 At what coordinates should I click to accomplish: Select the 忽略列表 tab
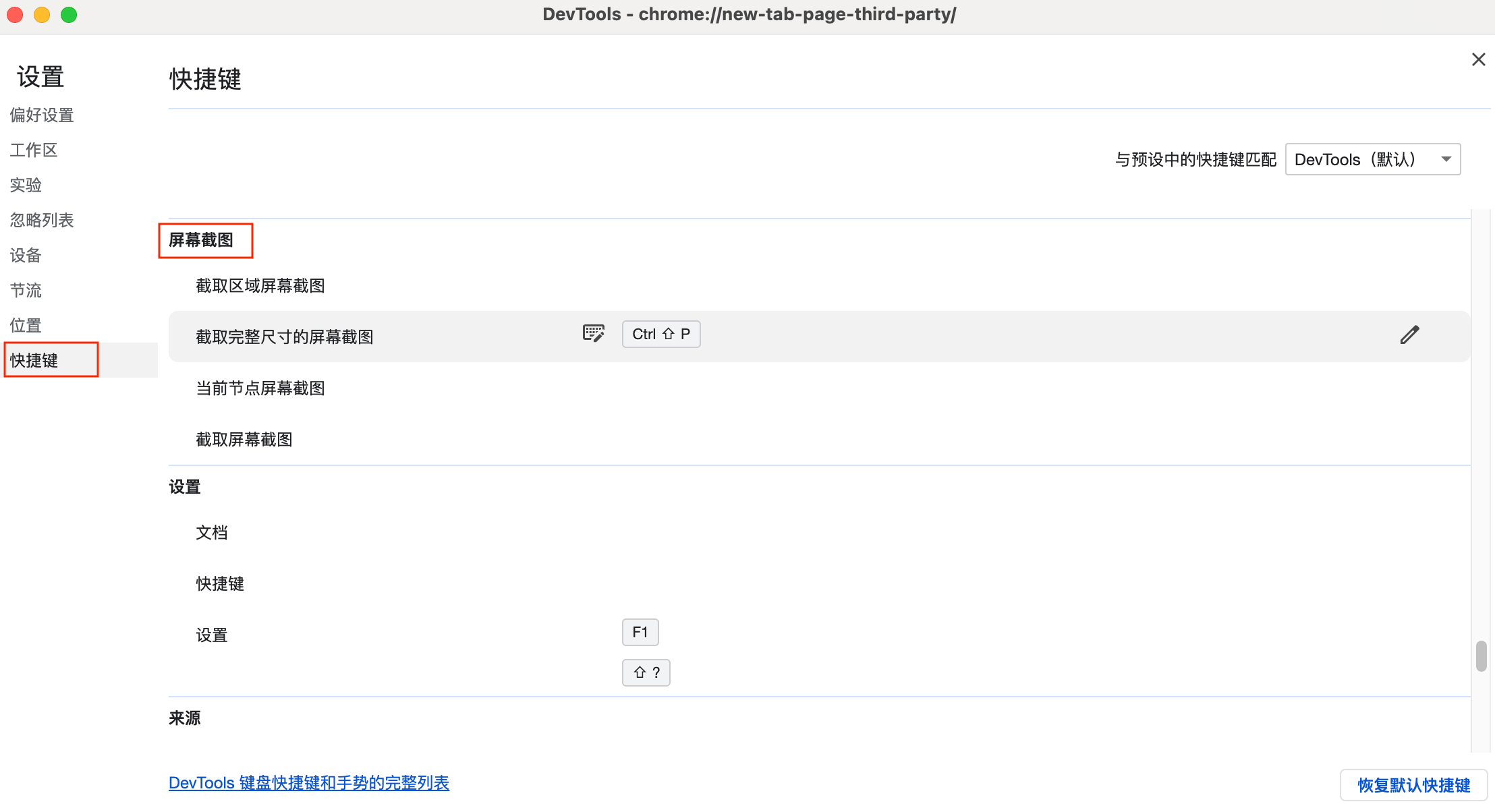(x=42, y=221)
